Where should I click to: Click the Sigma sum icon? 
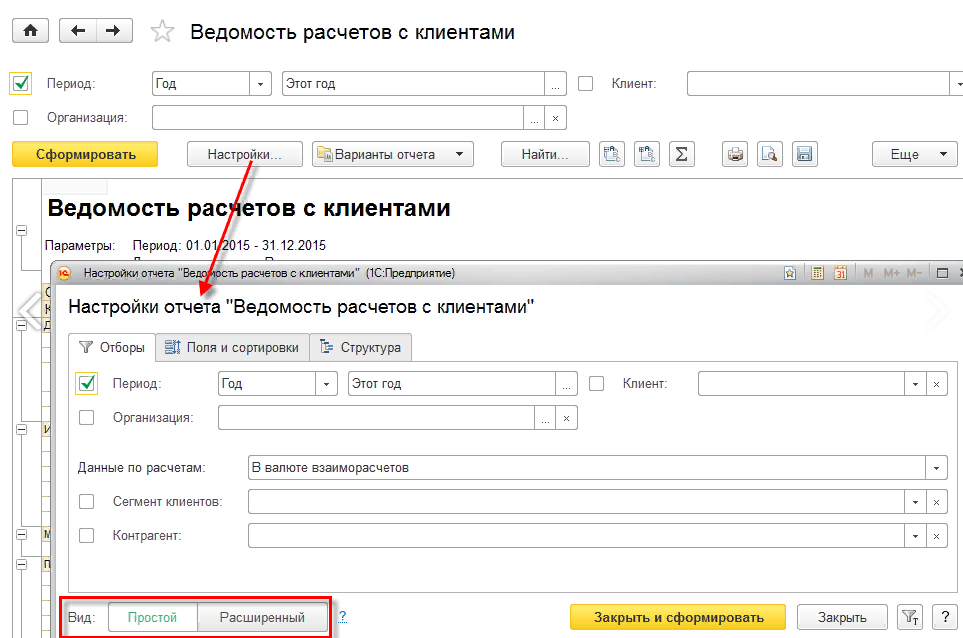pos(681,154)
